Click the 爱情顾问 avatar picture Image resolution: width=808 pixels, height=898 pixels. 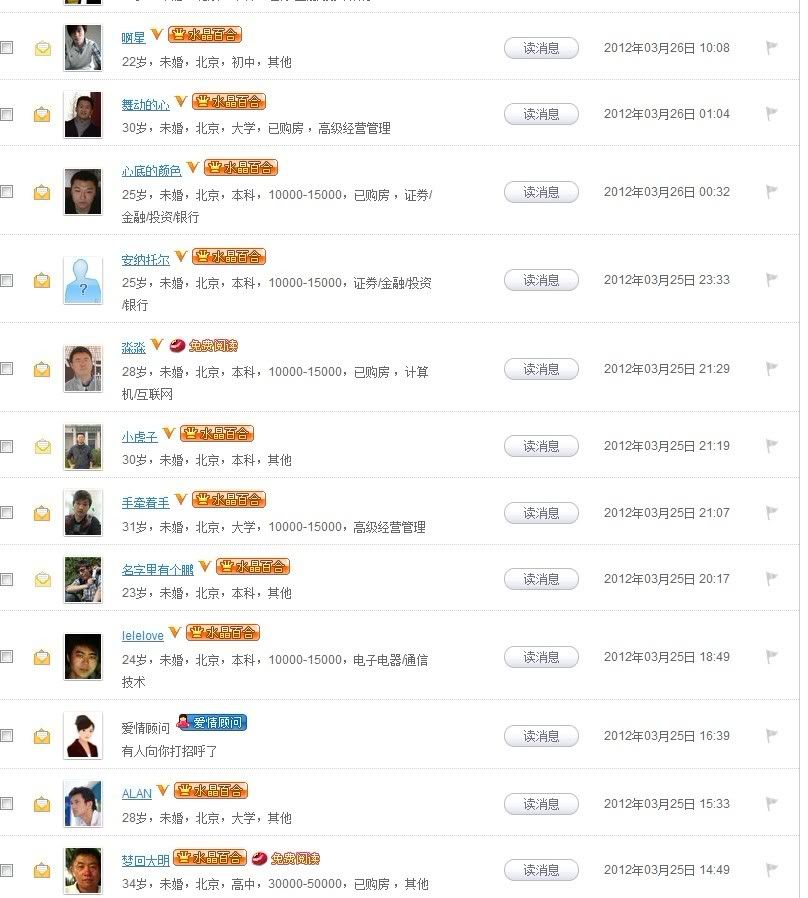(83, 736)
